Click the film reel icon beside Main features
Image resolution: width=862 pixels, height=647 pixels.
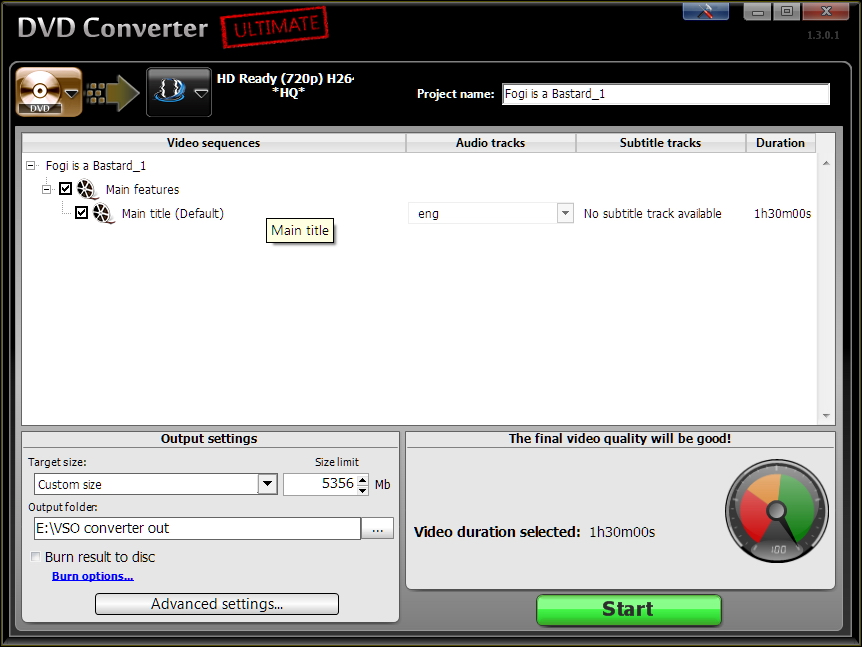tap(86, 190)
